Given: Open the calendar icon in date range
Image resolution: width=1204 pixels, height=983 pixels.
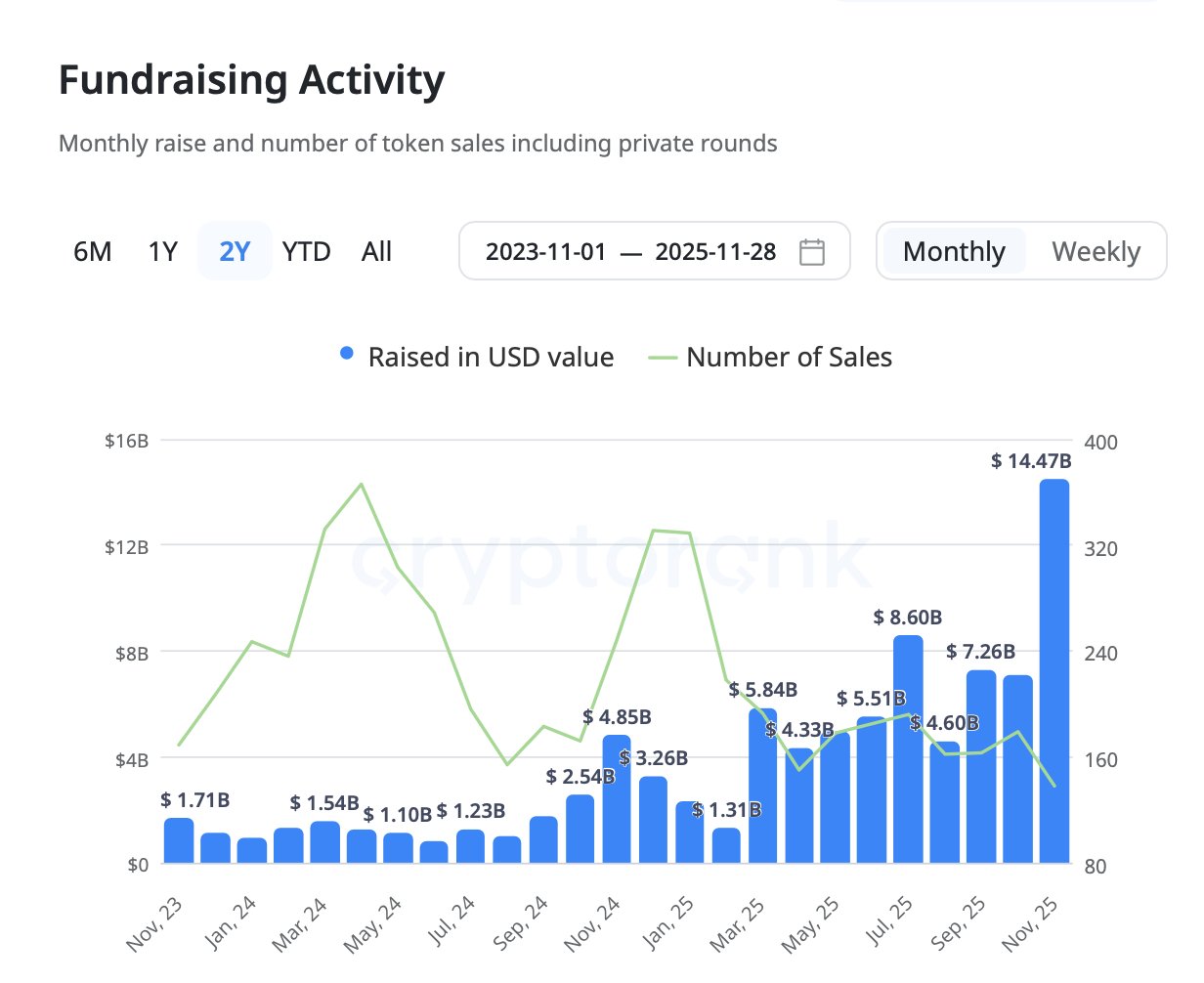Looking at the screenshot, I should [x=811, y=252].
